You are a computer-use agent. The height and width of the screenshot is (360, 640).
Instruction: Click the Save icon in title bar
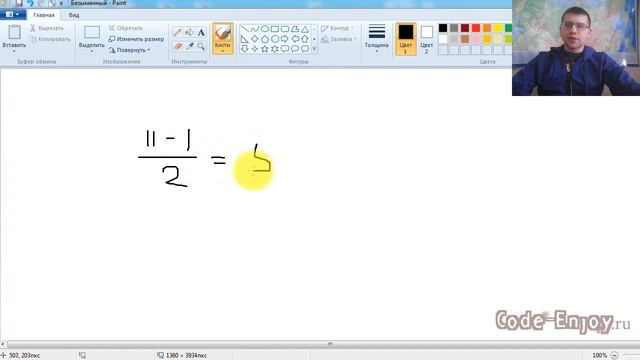[19, 3]
